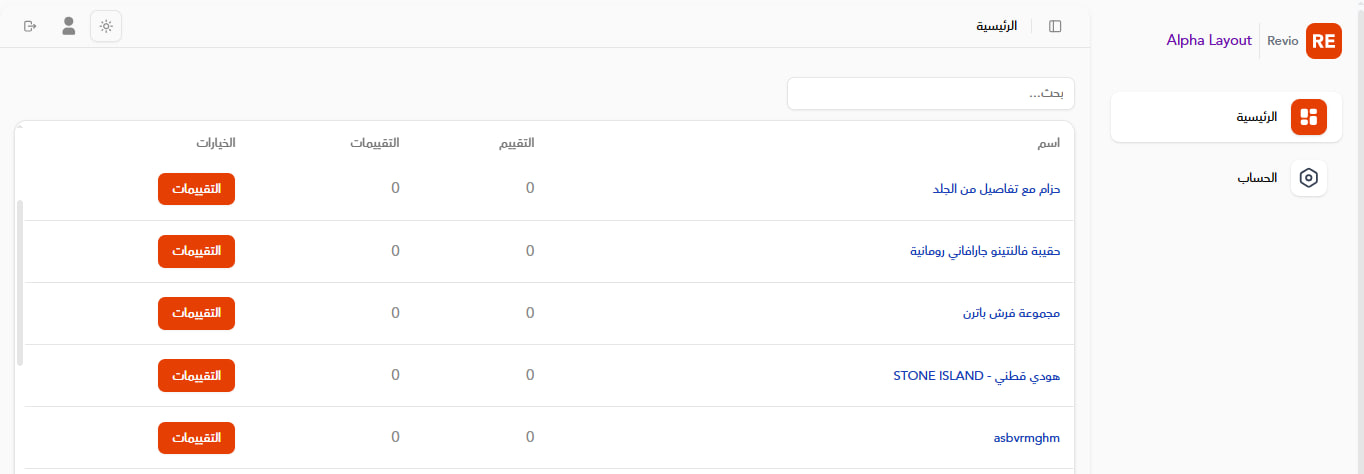The height and width of the screenshot is (474, 1364).
Task: Open الرئيسية in the sidebar menu
Action: click(1257, 117)
